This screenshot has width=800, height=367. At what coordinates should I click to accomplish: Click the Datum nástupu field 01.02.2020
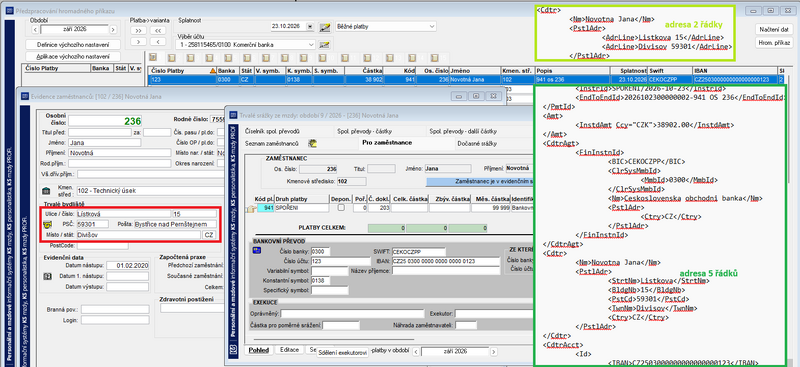(x=128, y=265)
